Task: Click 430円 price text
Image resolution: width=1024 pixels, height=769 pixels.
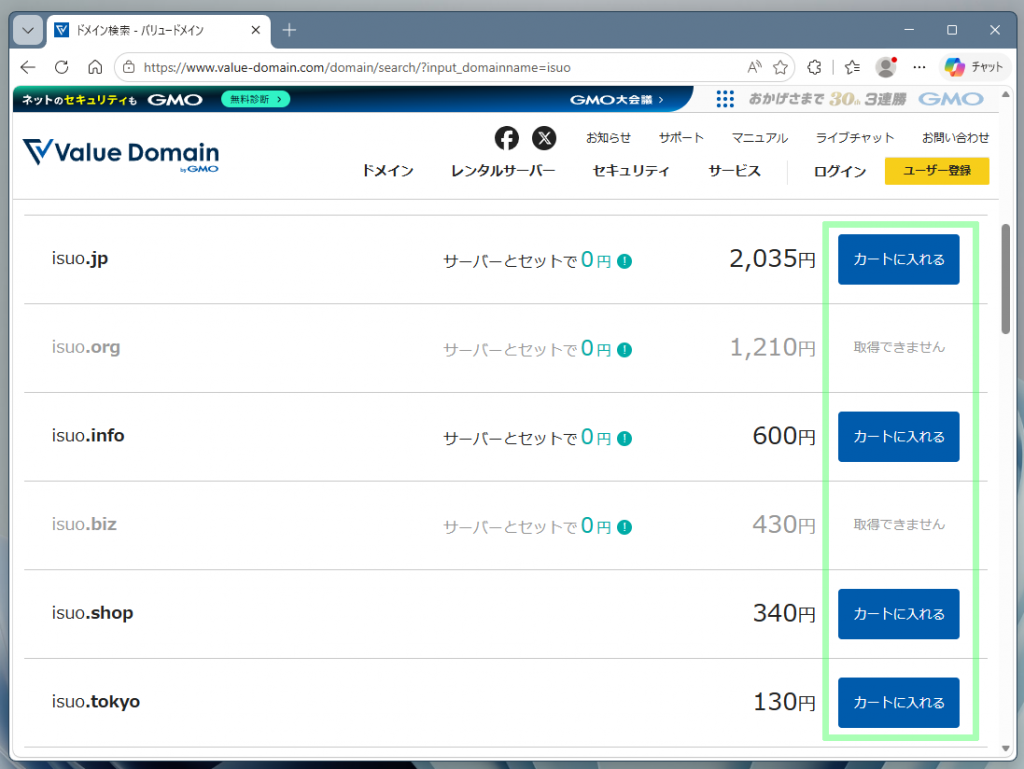Action: coord(784,525)
